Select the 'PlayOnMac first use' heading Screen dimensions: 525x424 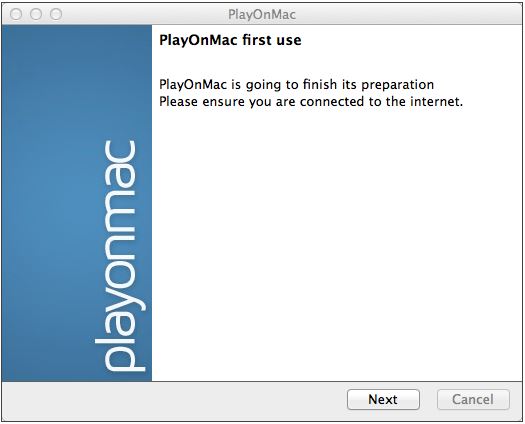coord(230,40)
